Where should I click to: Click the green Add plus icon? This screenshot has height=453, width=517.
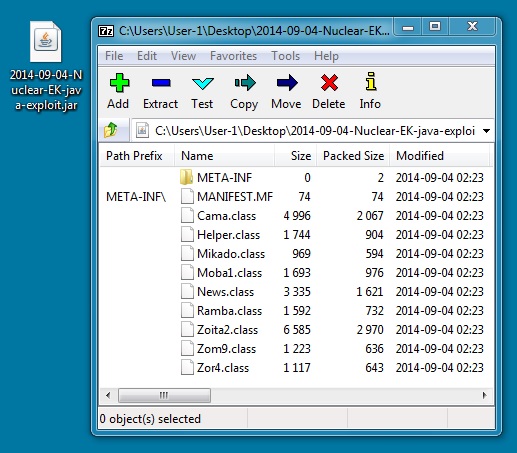pyautogui.click(x=119, y=82)
